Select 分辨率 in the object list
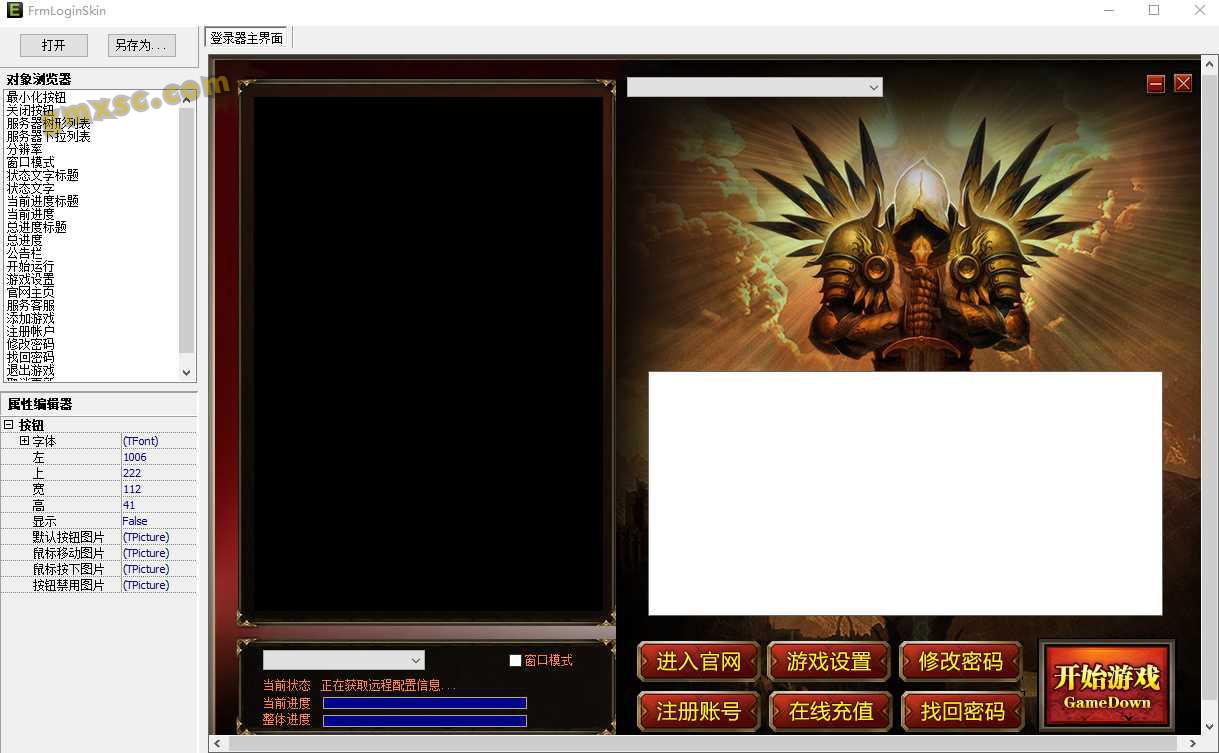Viewport: 1219px width, 753px height. [24, 149]
